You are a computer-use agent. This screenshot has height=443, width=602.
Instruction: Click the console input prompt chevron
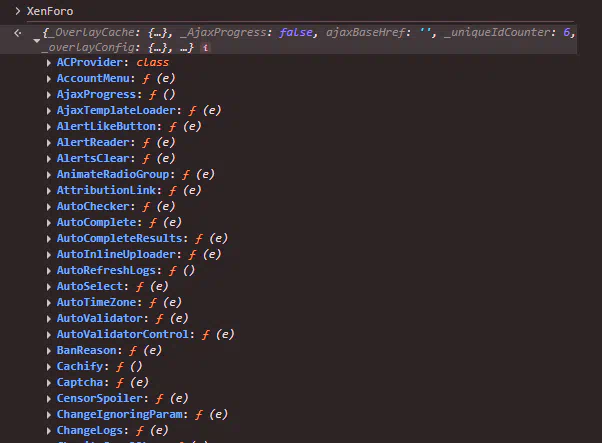(18, 11)
